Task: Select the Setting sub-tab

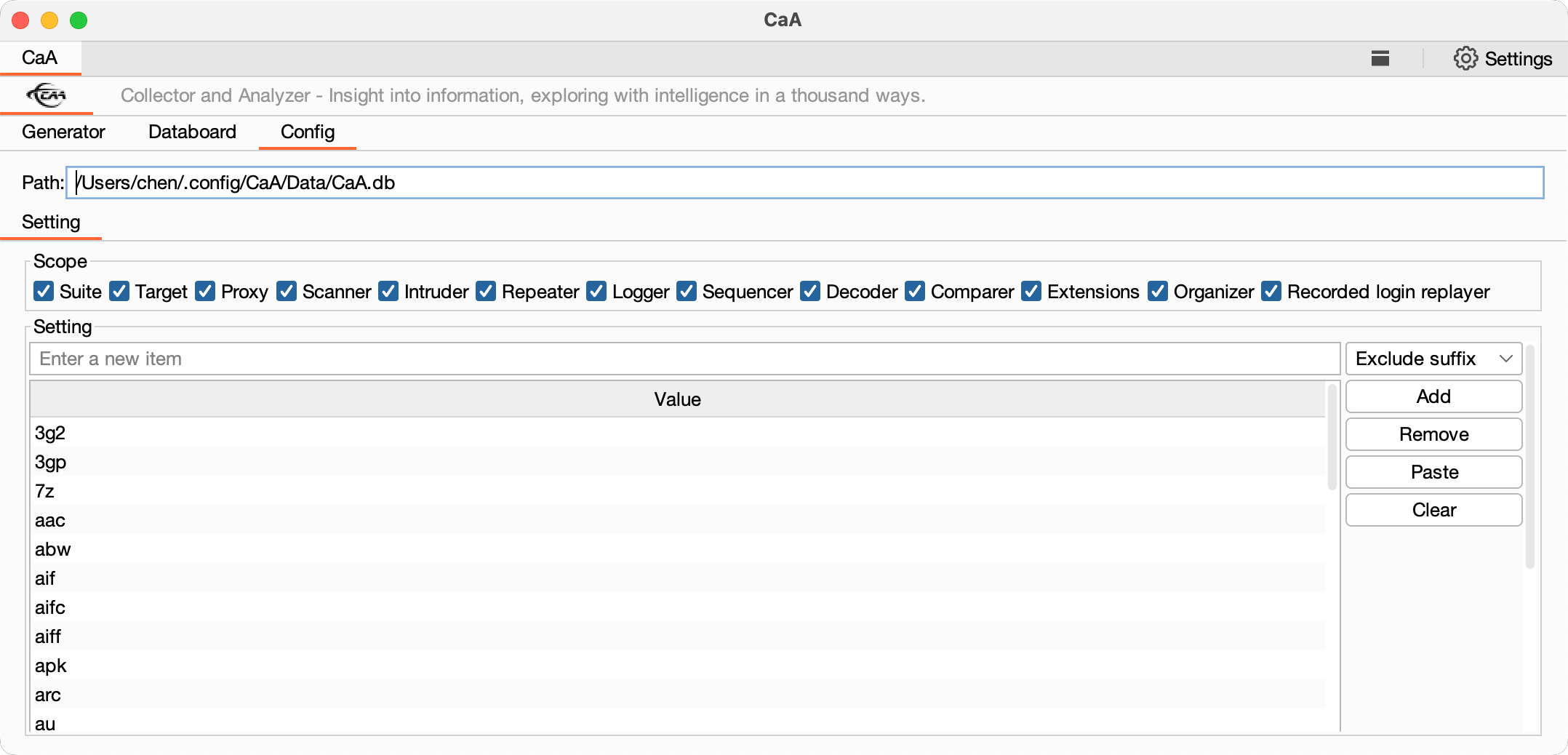Action: click(51, 222)
